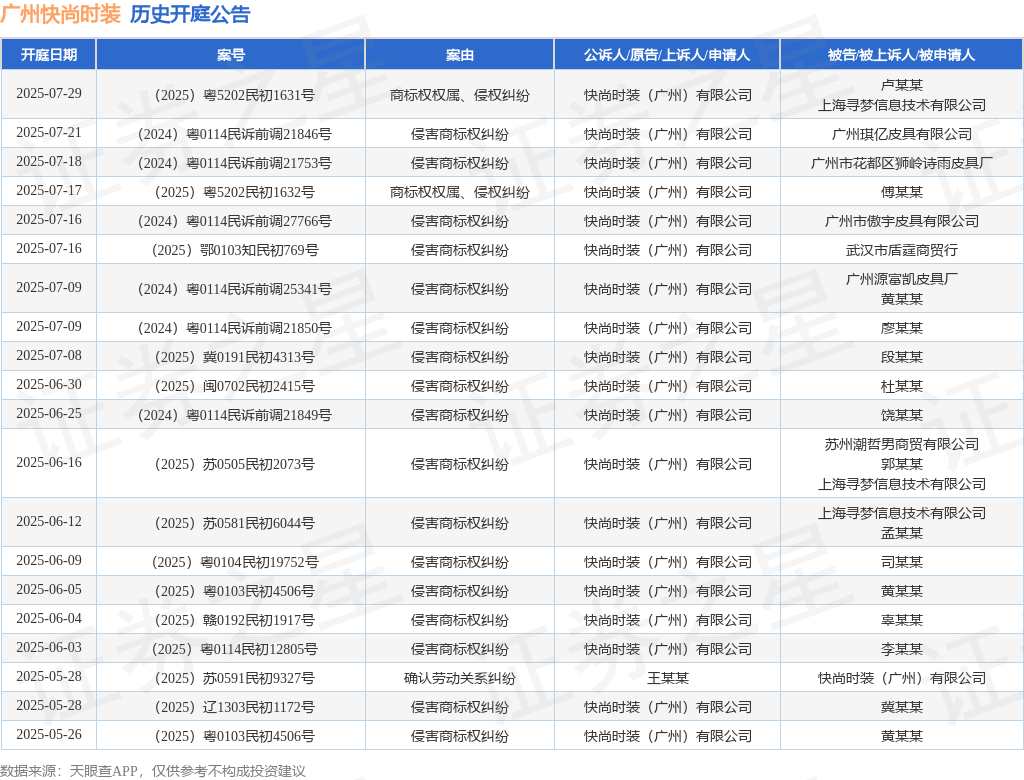Screen dimensions: 1024x780
Task: Select case number 粤0104民初19752号
Action: [x=234, y=562]
